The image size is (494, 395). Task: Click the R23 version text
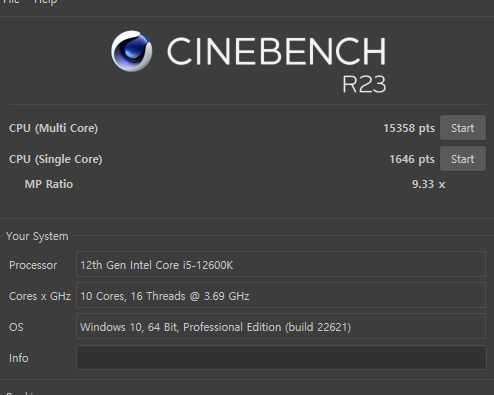(364, 84)
